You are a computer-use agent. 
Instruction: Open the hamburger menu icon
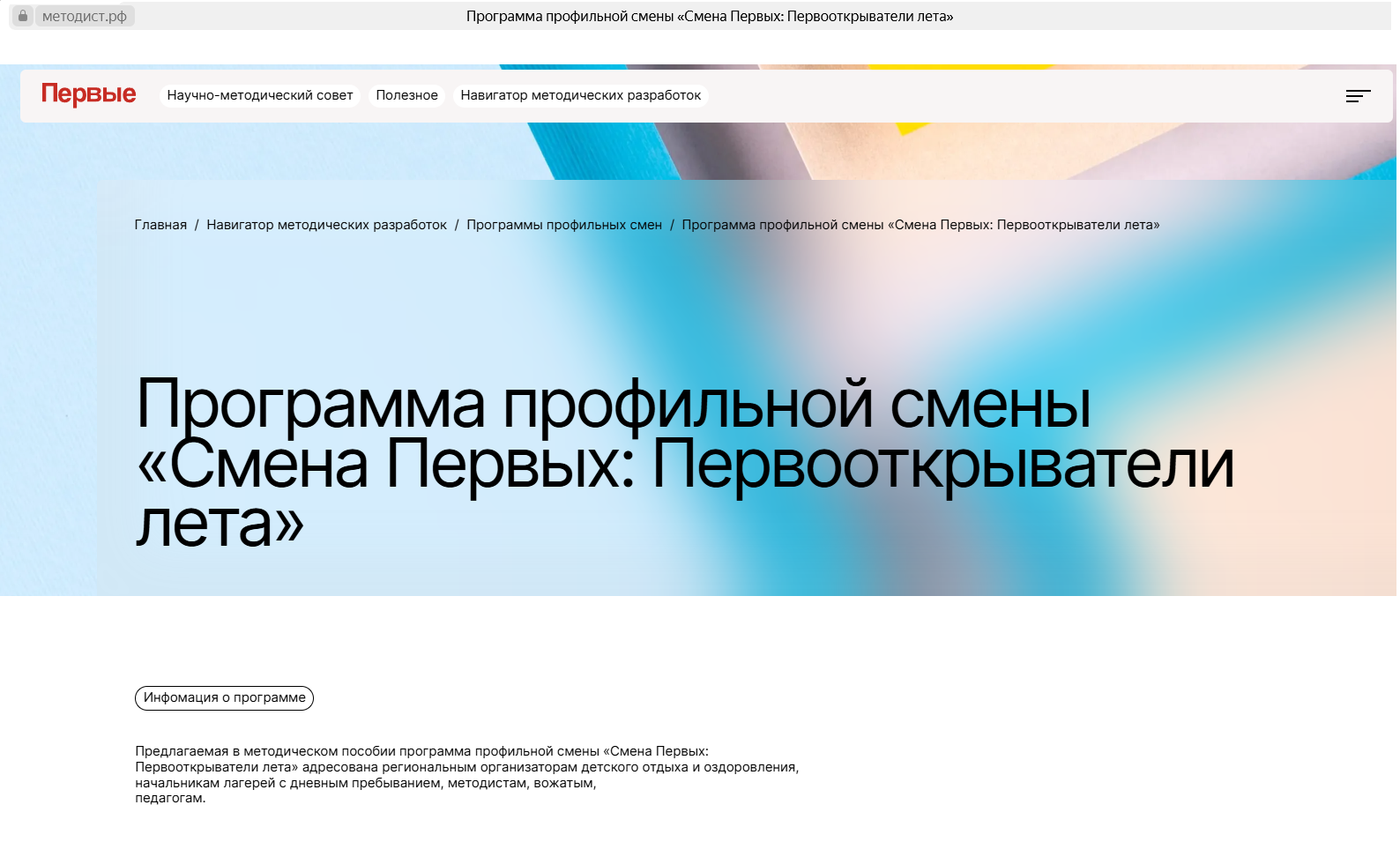tap(1358, 96)
